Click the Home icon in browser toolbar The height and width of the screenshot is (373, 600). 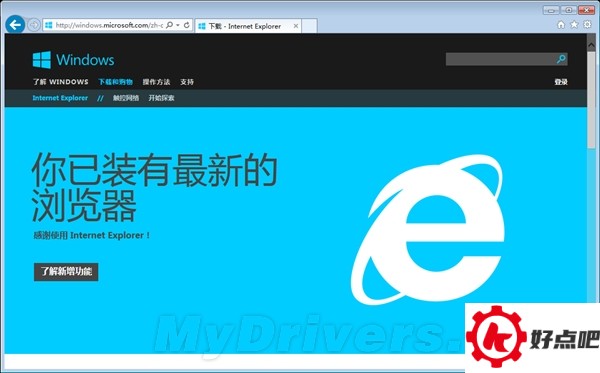pyautogui.click(x=561, y=25)
